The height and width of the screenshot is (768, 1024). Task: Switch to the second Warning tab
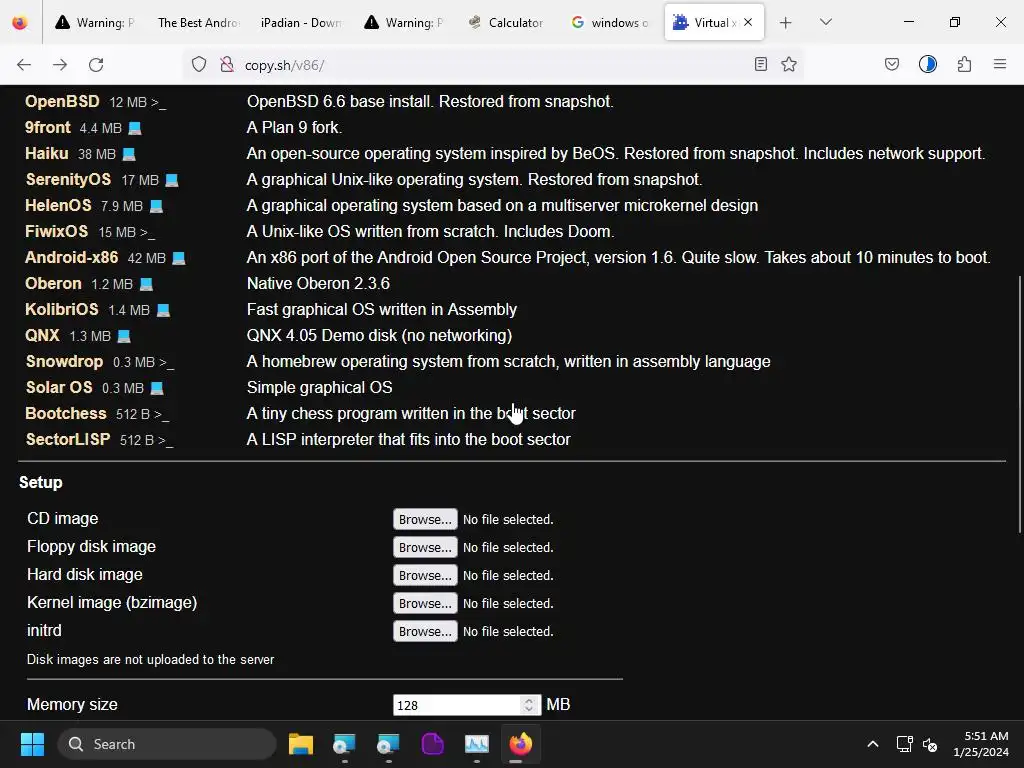click(x=404, y=22)
